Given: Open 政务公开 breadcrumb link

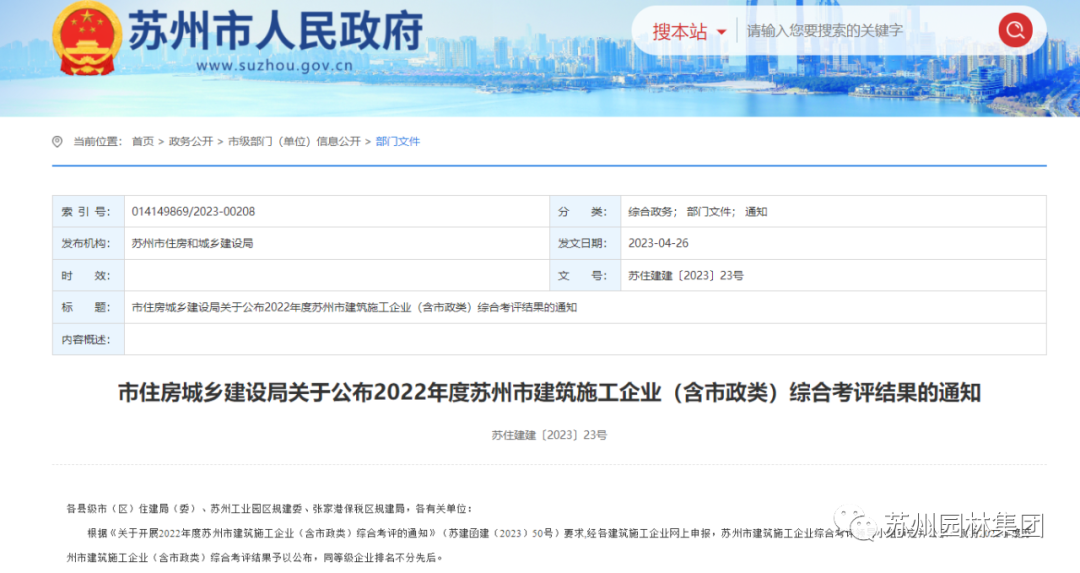Looking at the screenshot, I should pos(190,142).
